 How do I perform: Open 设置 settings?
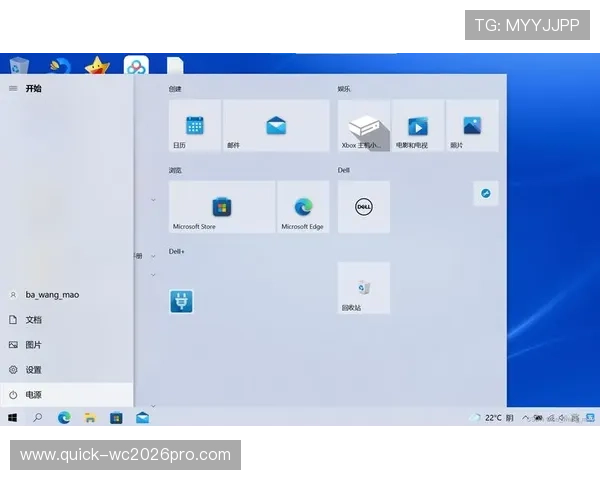[67, 370]
